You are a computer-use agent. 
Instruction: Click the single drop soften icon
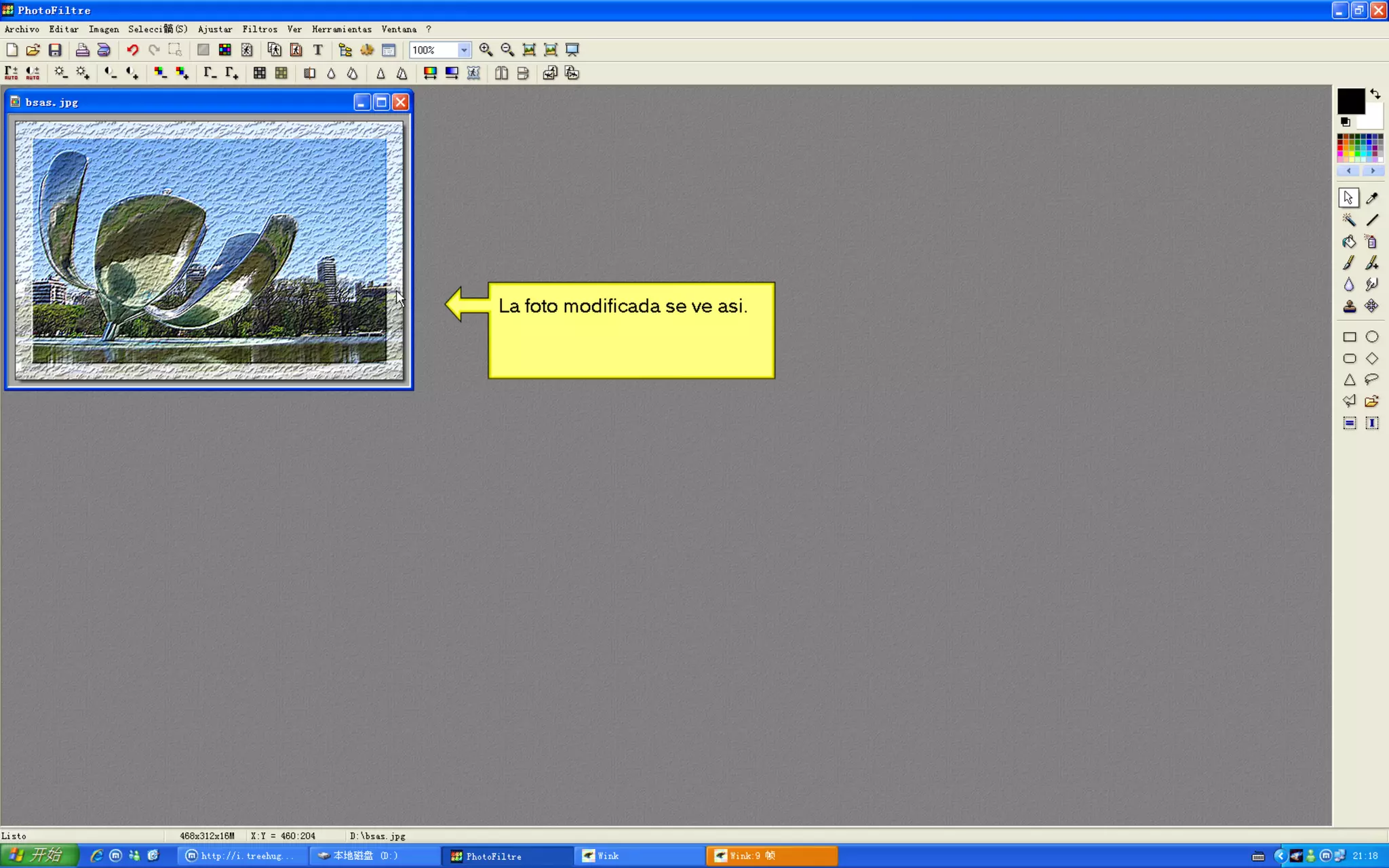(331, 73)
